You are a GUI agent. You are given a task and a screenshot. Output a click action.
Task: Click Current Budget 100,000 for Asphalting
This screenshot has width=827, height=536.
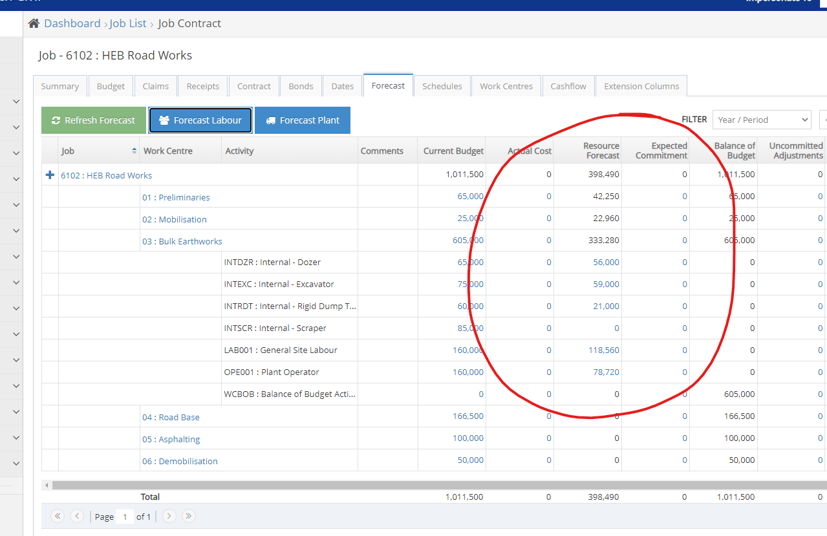[x=468, y=438]
